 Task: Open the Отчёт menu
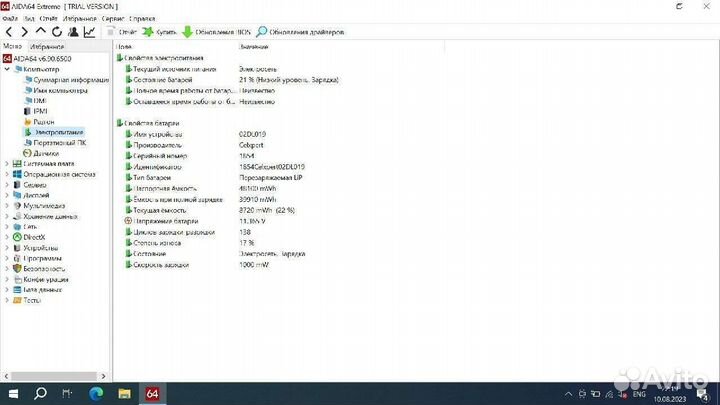[x=49, y=18]
